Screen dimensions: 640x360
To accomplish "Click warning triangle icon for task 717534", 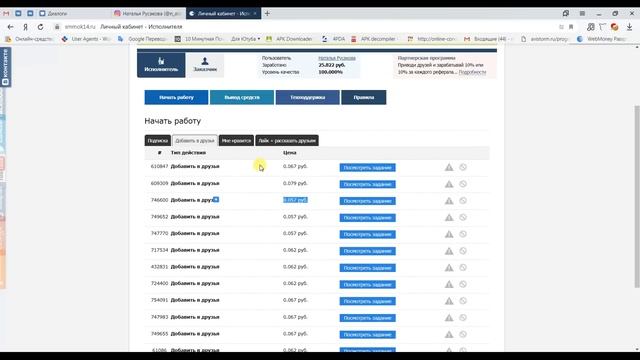I will pos(449,251).
